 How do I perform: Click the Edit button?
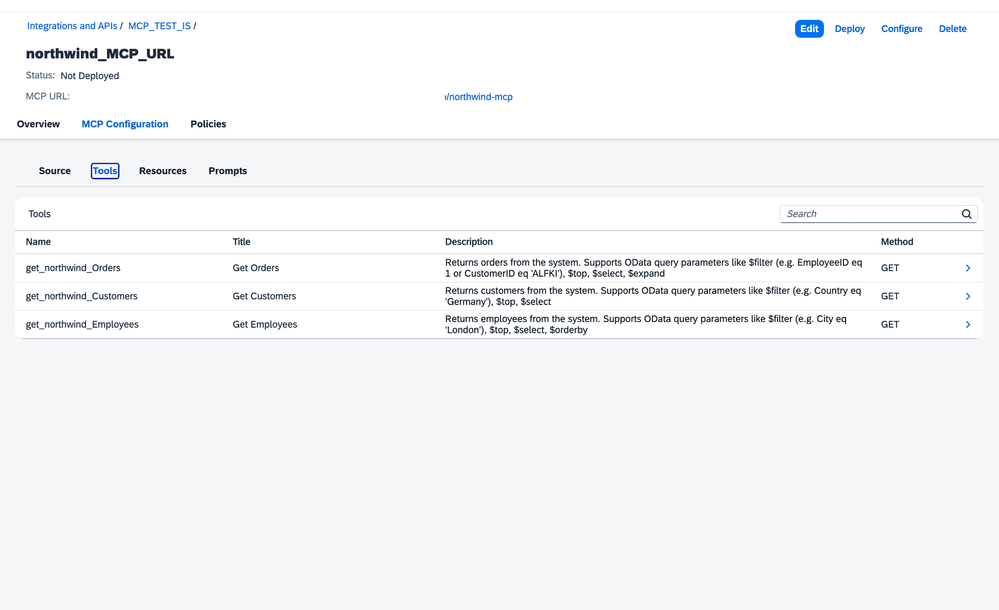pos(809,29)
